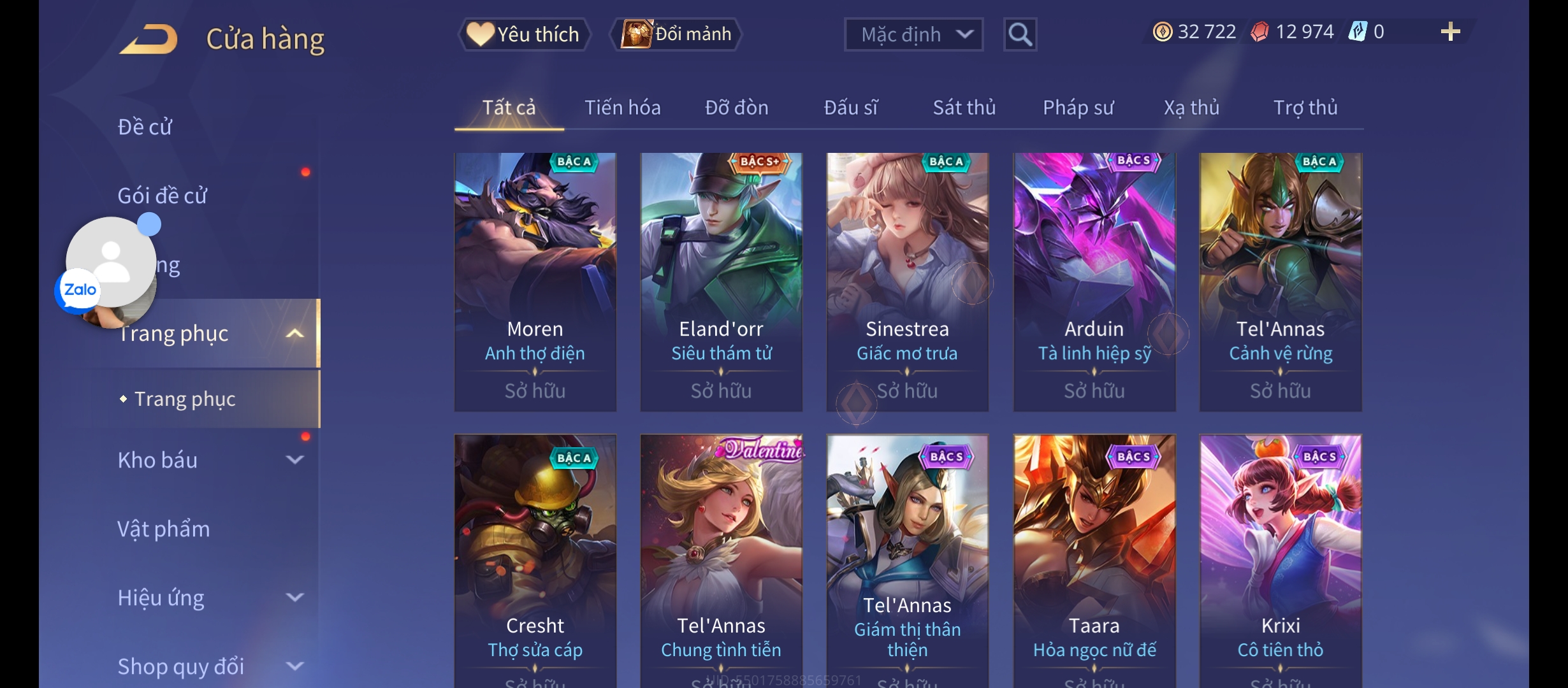Open the Mặc định sort dropdown
1568x688 pixels.
913,34
